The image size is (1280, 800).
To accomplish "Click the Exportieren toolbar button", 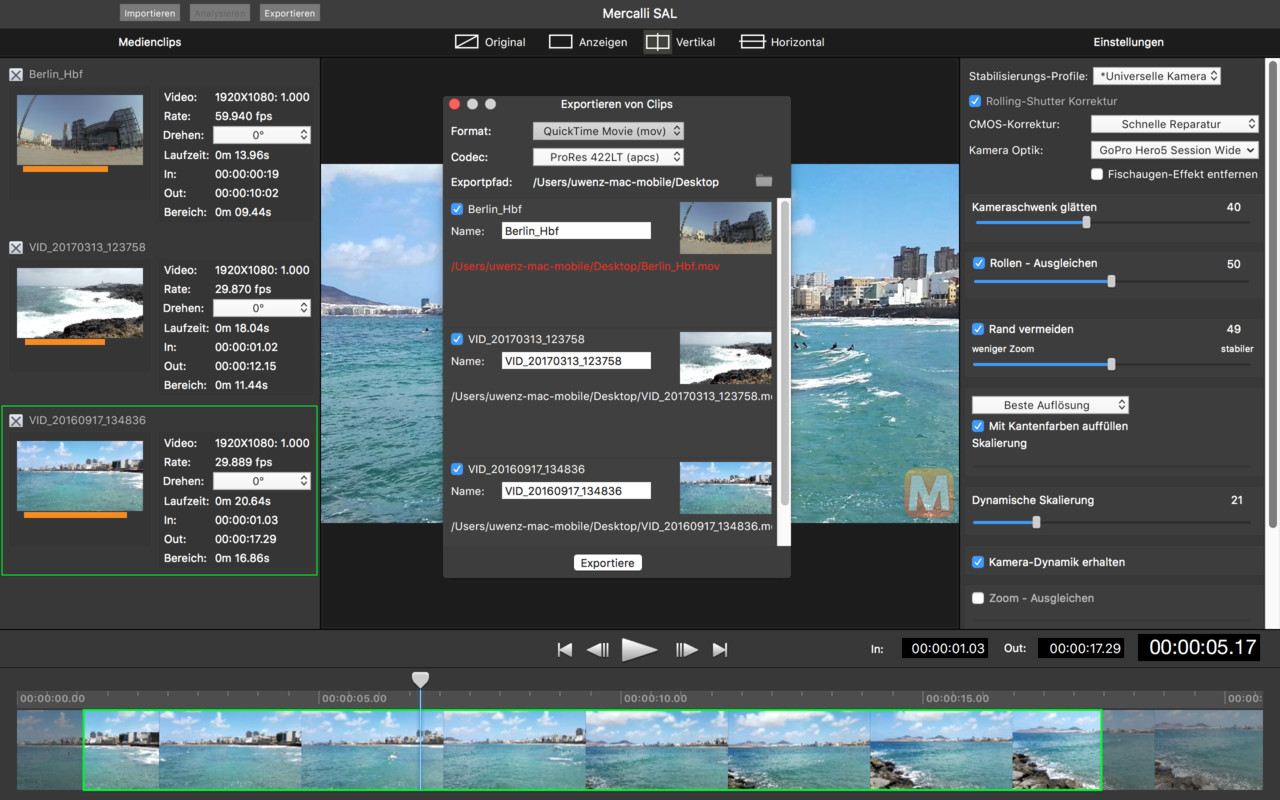I will (x=290, y=13).
